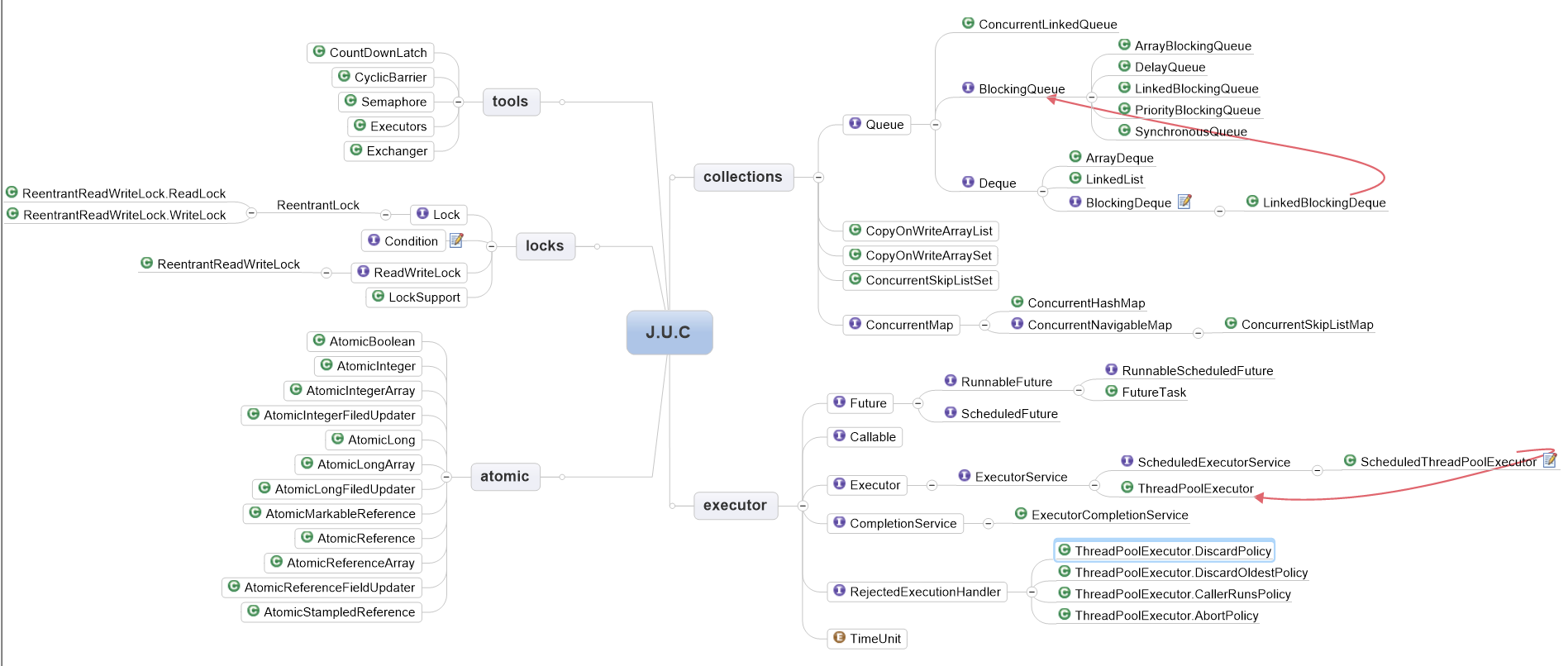Screen dimensions: 1568x666
Task: Collapse the Queue node children
Action: coord(936,125)
